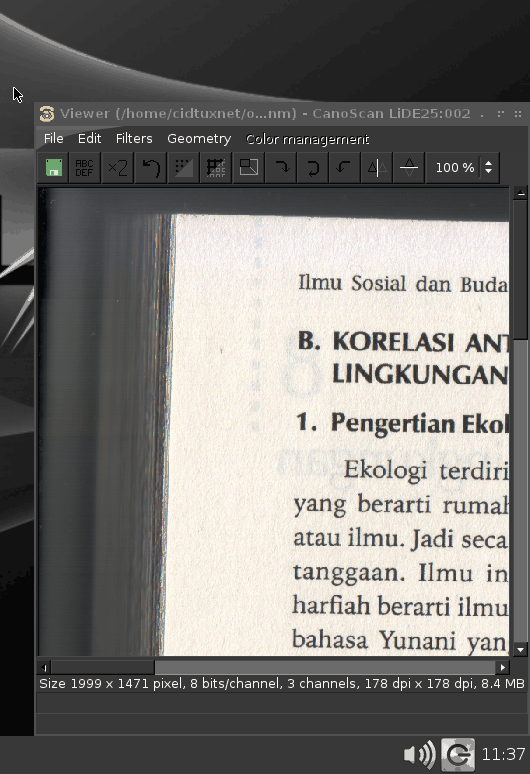Open the Edit menu
Image resolution: width=530 pixels, height=774 pixels.
pos(89,139)
